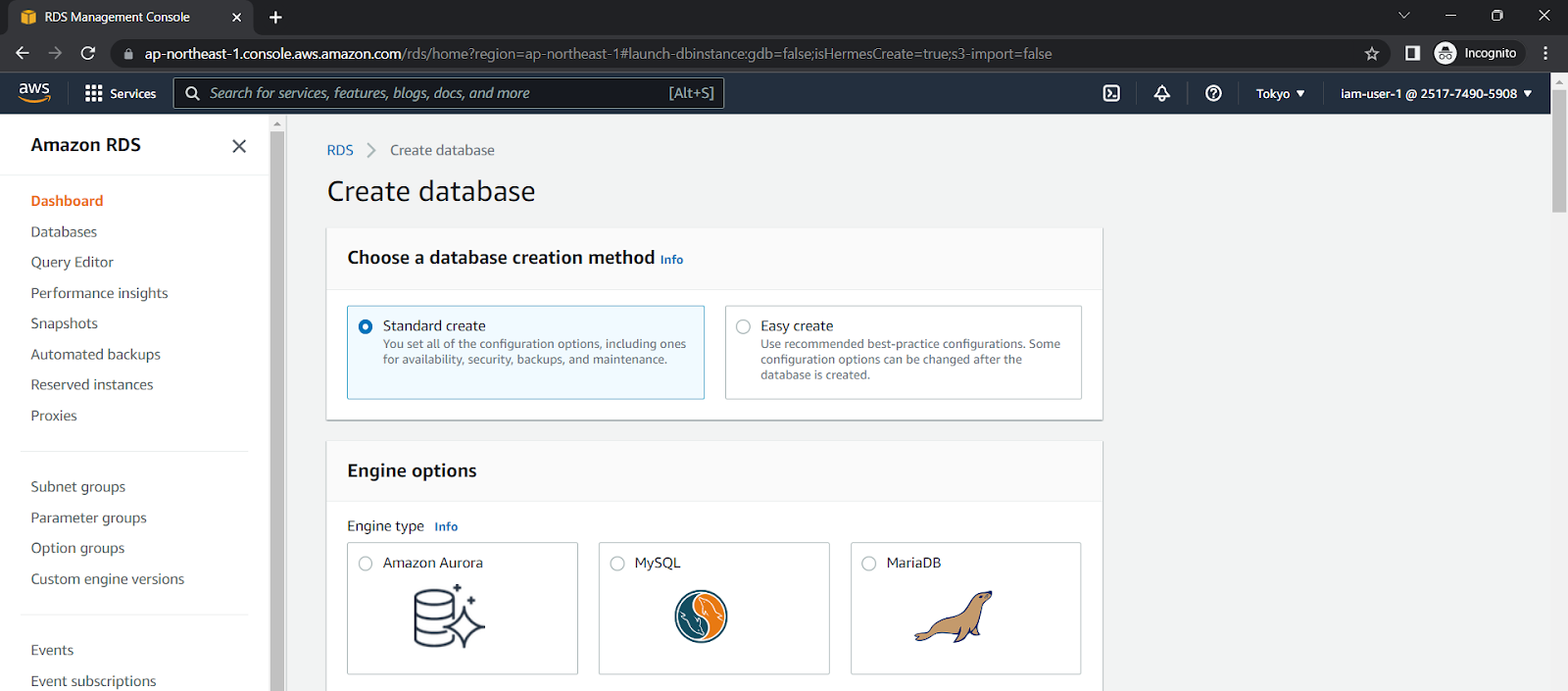1568x691 pixels.
Task: Reload the browser page
Action: coord(88,53)
